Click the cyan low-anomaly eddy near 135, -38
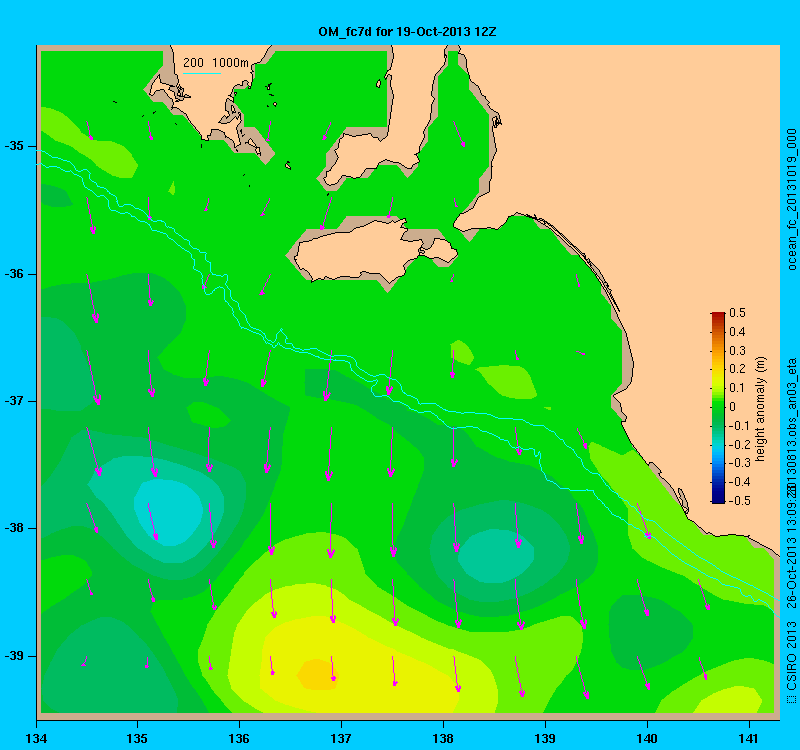Image resolution: width=800 pixels, height=750 pixels. 168,512
